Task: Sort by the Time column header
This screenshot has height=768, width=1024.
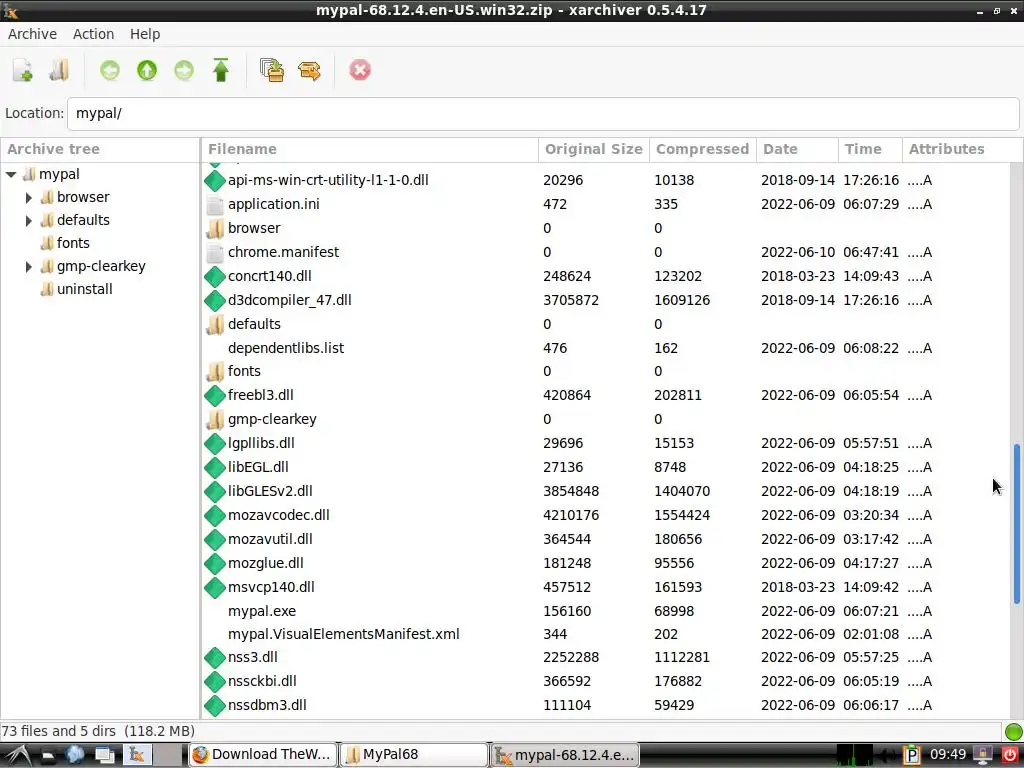Action: [870, 150]
